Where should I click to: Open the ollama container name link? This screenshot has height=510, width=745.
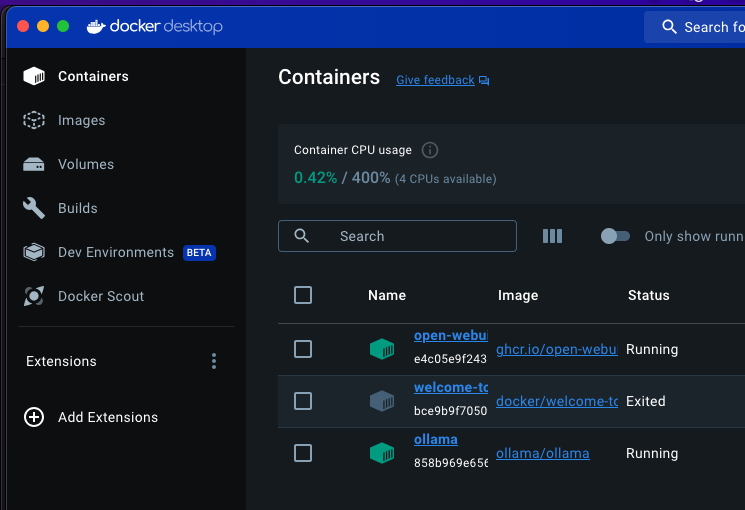436,440
